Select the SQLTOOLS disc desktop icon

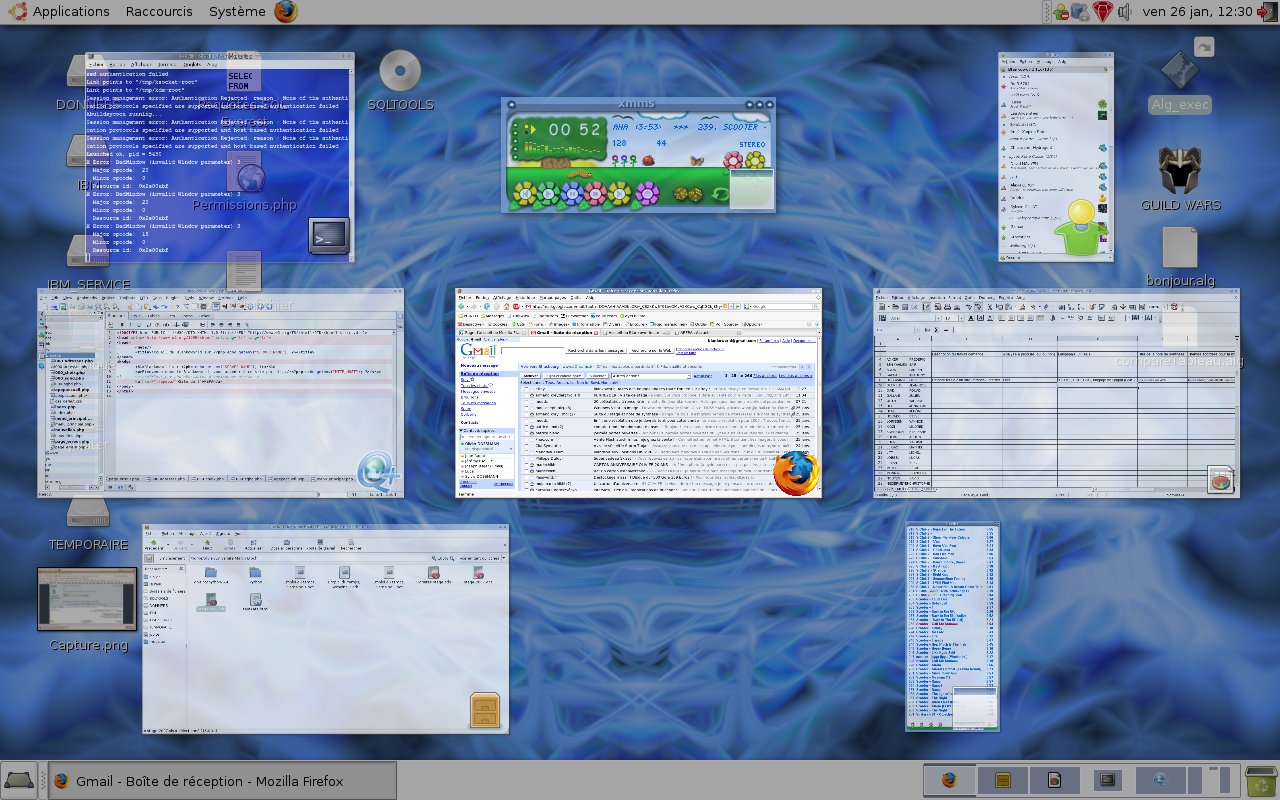(x=400, y=80)
